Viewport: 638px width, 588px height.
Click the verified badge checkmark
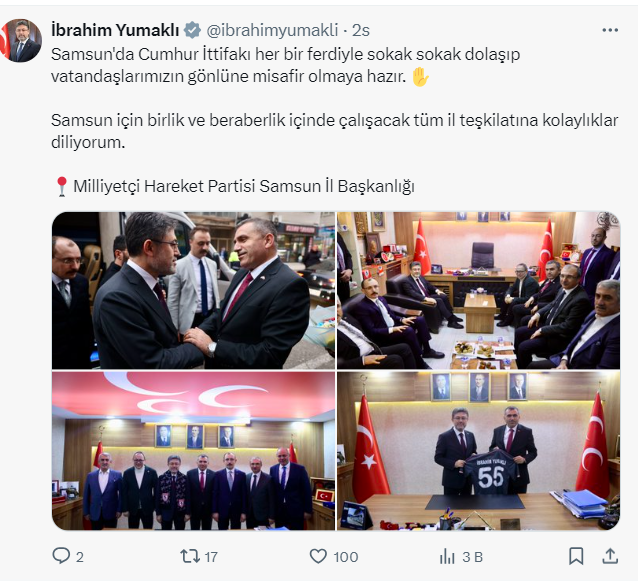coord(192,31)
